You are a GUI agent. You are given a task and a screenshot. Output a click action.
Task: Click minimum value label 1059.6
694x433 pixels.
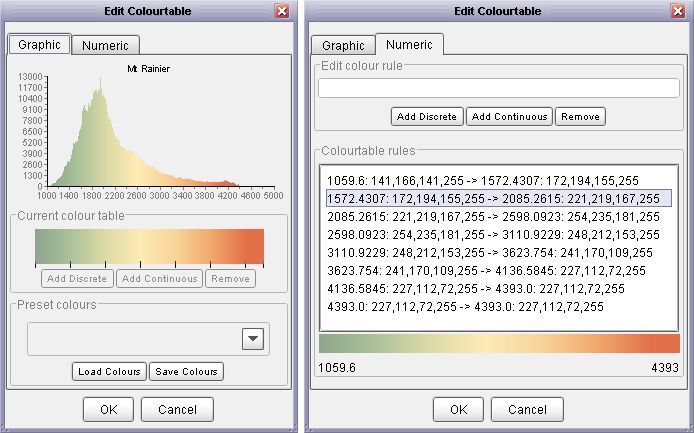pos(337,367)
